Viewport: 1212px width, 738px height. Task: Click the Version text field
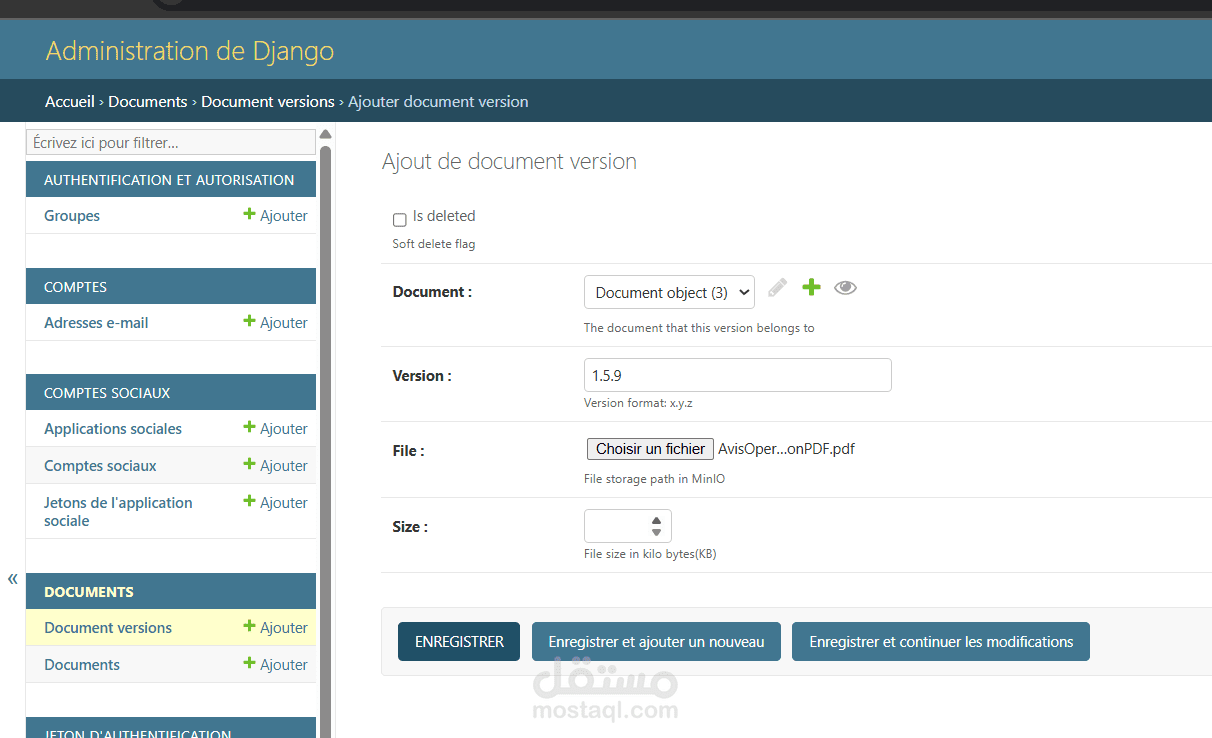tap(737, 376)
